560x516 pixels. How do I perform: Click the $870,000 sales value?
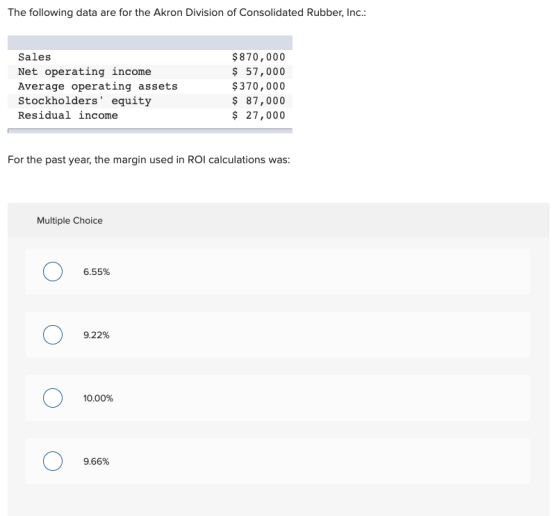[x=259, y=57]
